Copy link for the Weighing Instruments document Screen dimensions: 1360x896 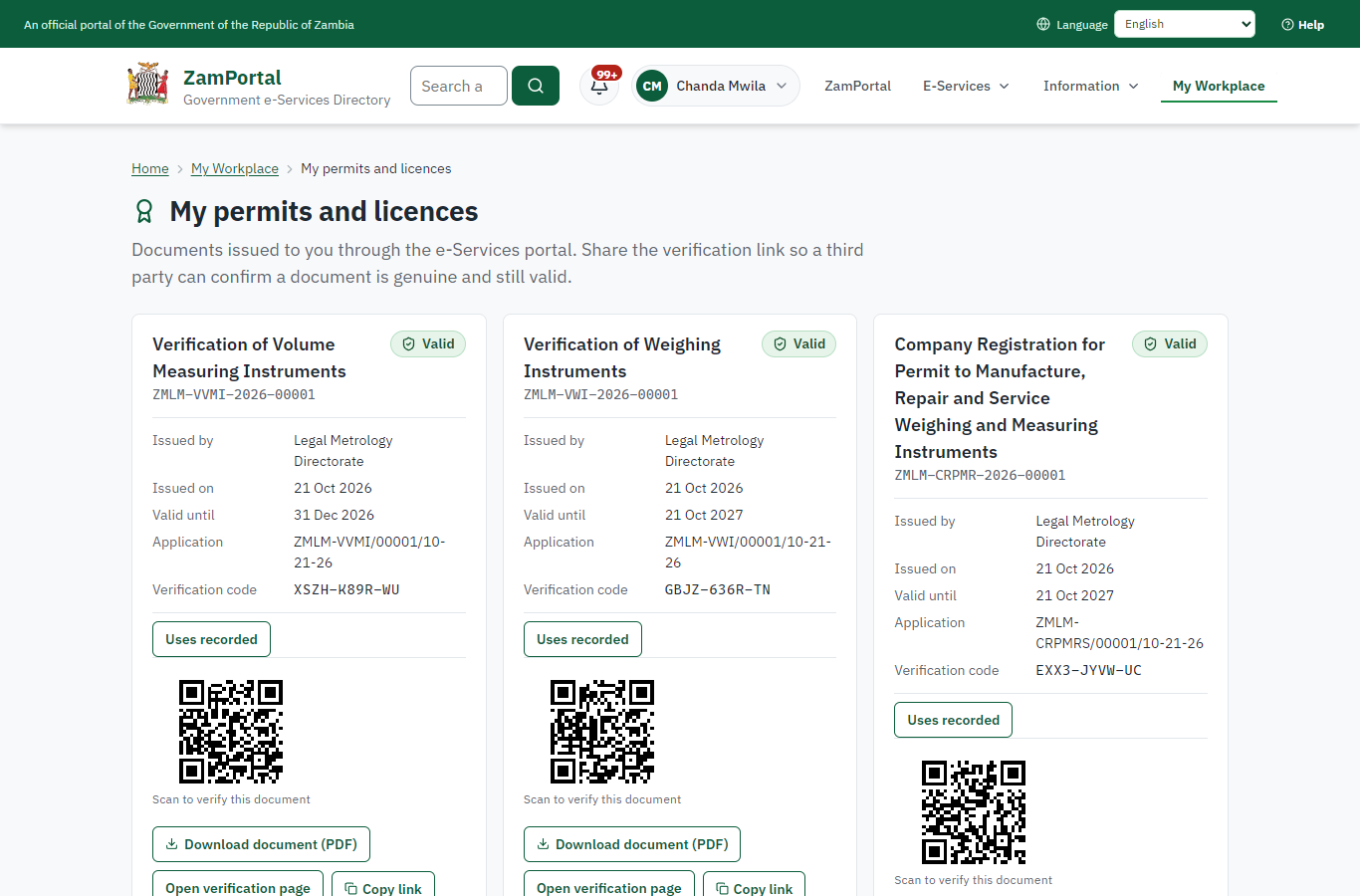(754, 886)
